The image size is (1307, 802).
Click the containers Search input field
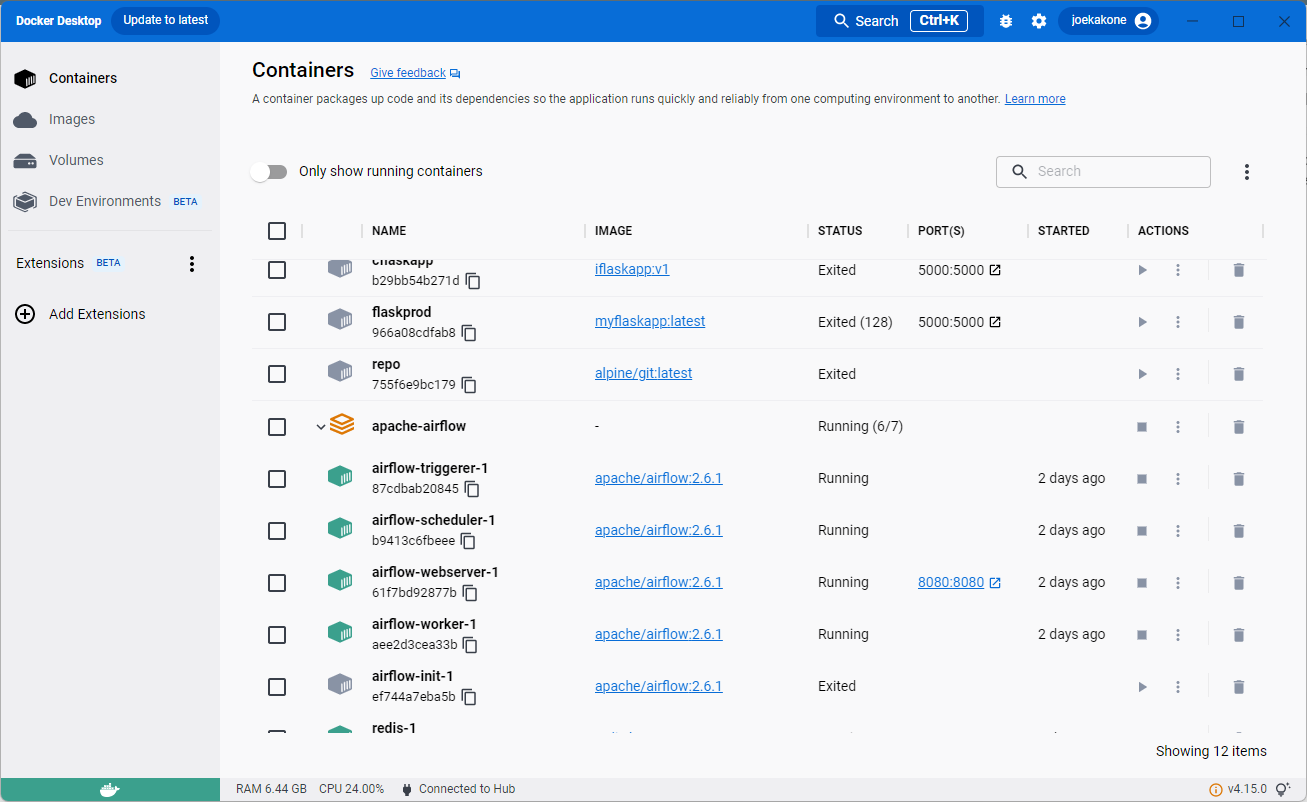1103,172
